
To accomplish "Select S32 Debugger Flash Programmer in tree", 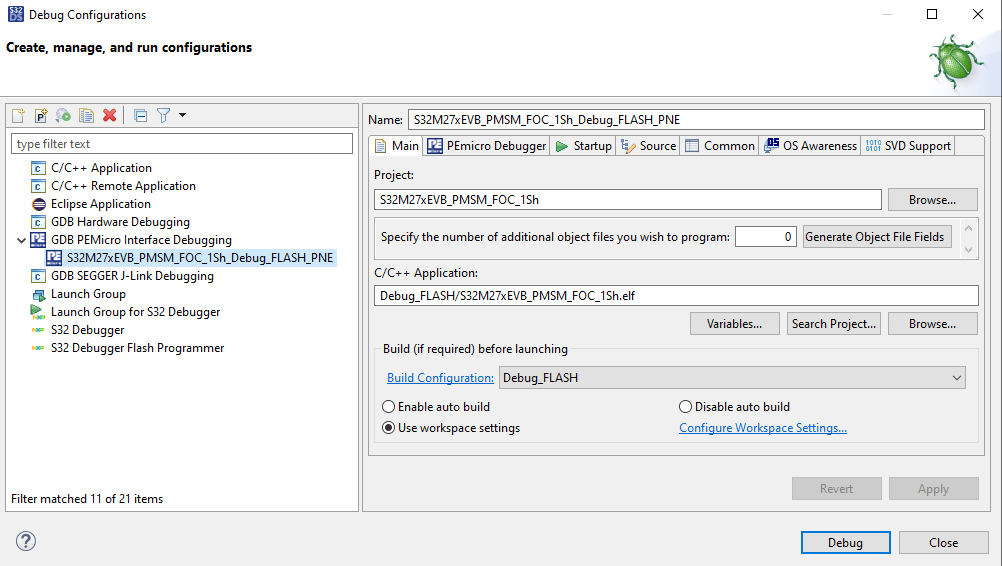I will pyautogui.click(x=137, y=348).
